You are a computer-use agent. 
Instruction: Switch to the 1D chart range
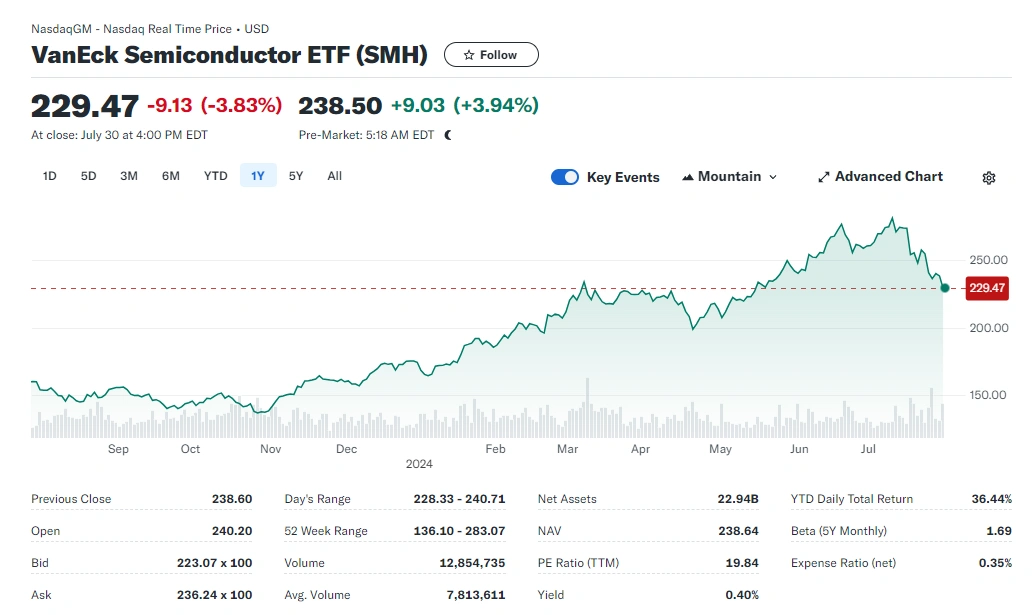click(48, 175)
